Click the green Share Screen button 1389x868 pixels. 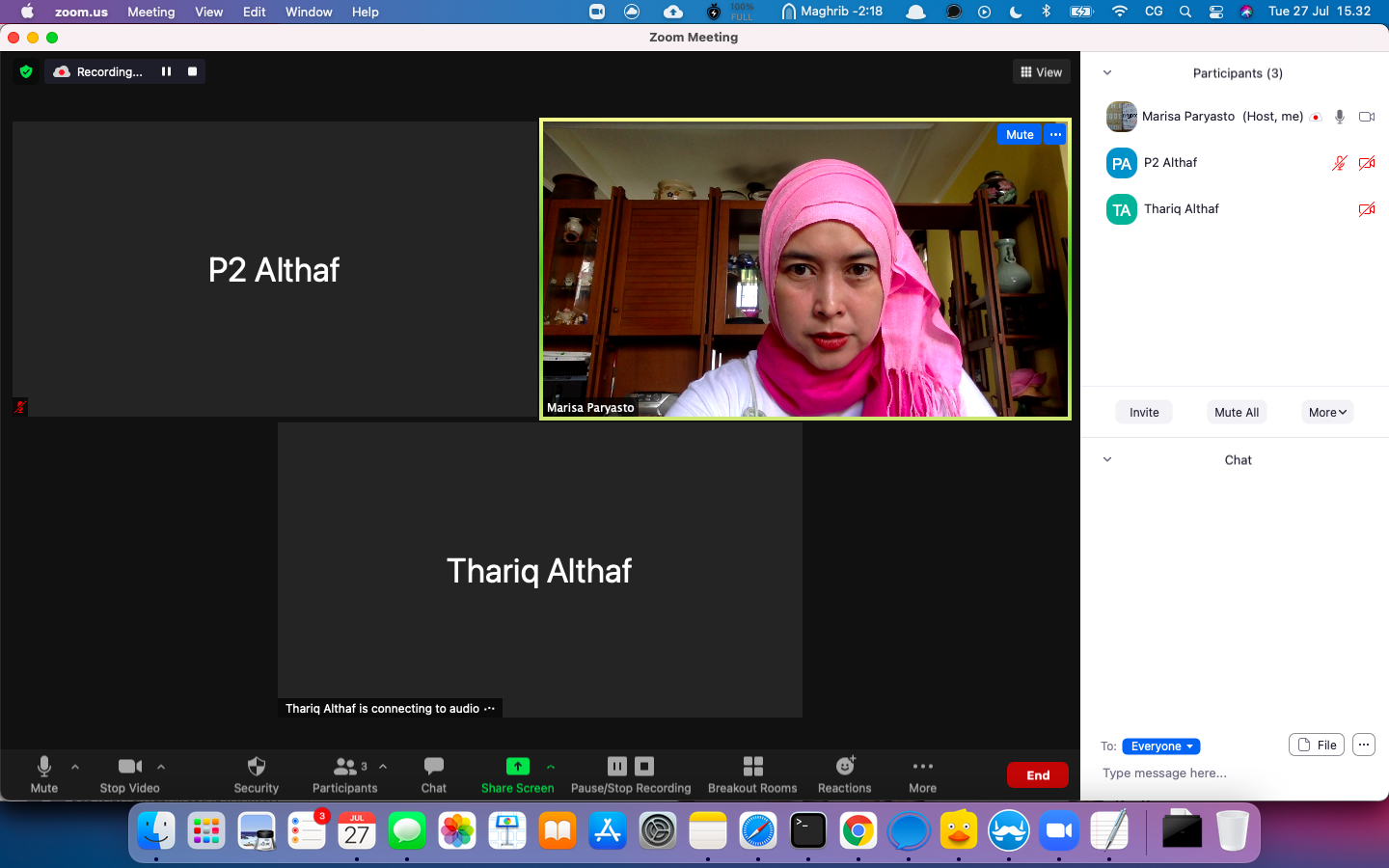click(518, 774)
